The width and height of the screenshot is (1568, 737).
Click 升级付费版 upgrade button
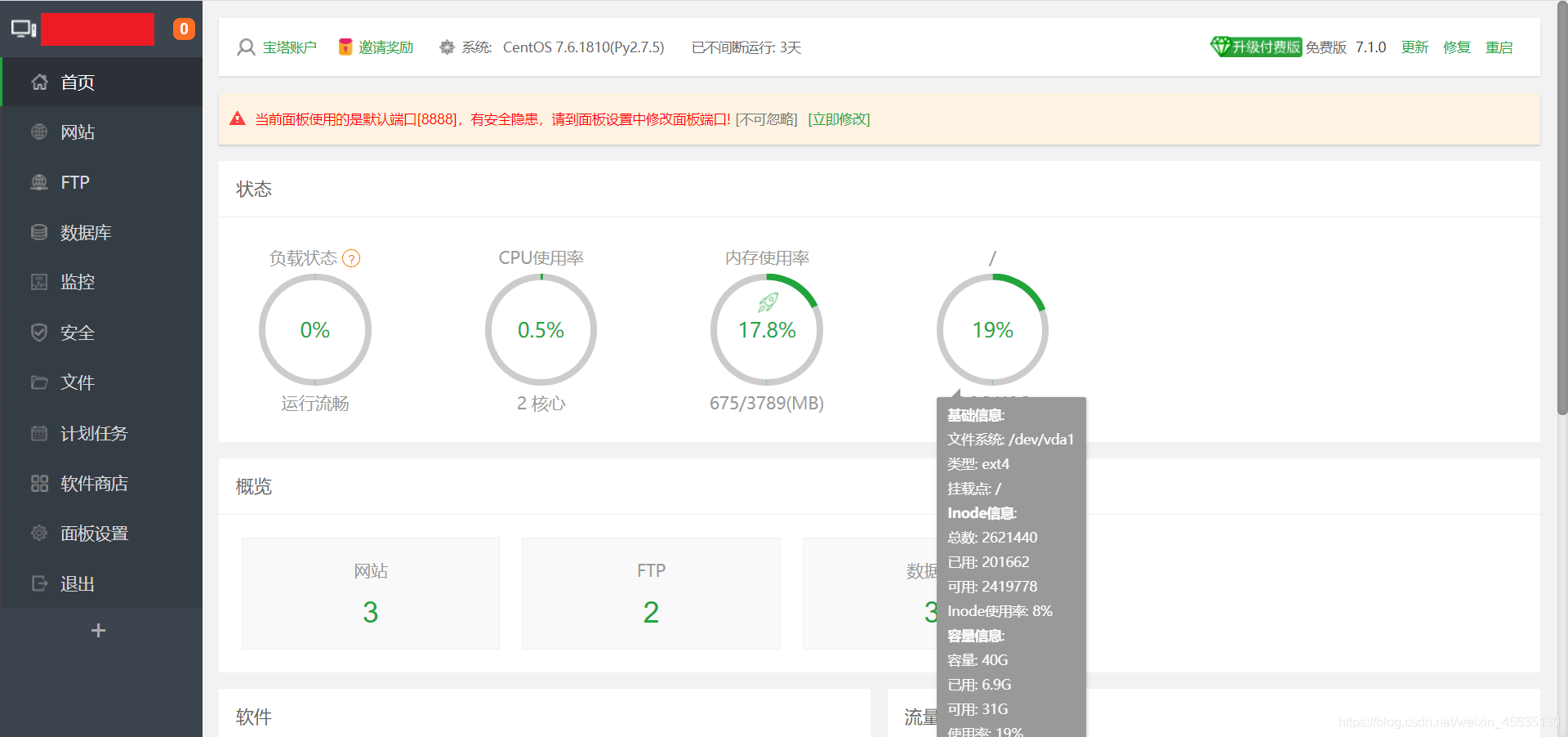point(1256,47)
